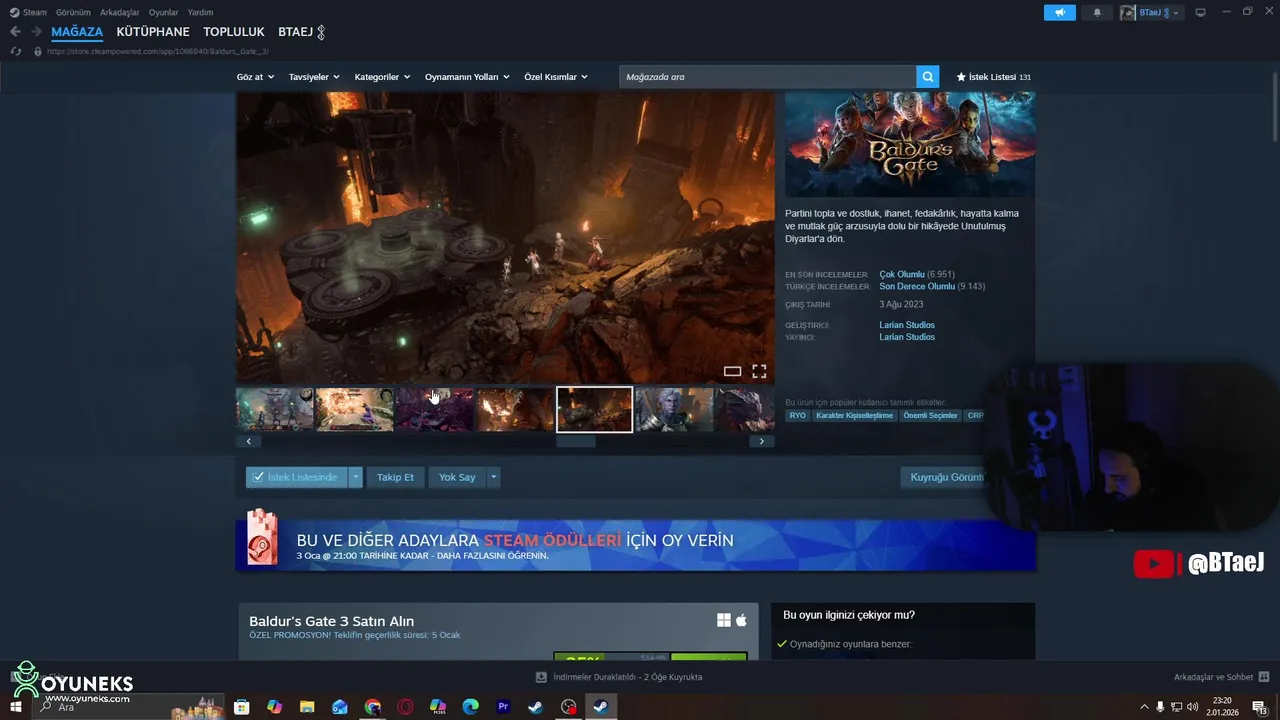
Task: Expand the wishlist button dropdown arrow
Action: coord(355,477)
